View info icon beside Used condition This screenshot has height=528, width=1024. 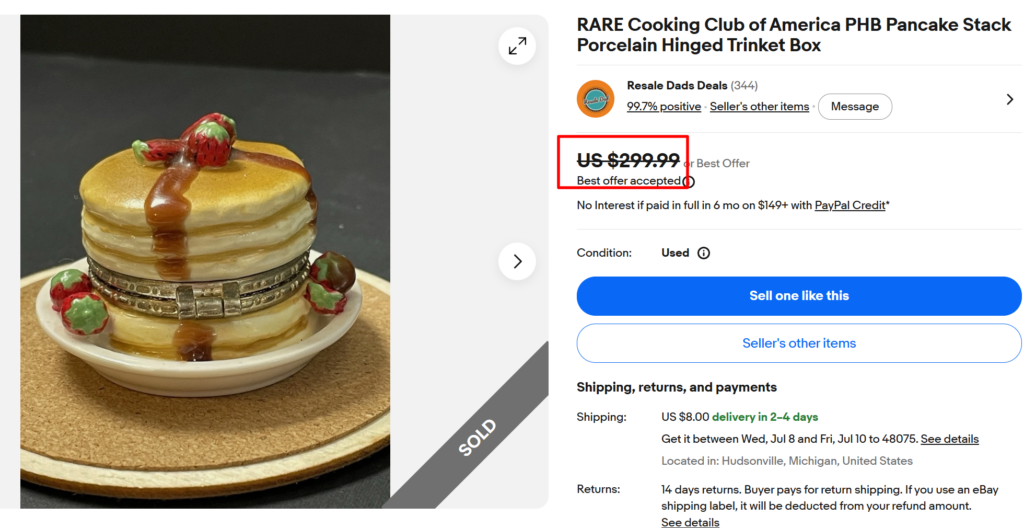(703, 253)
